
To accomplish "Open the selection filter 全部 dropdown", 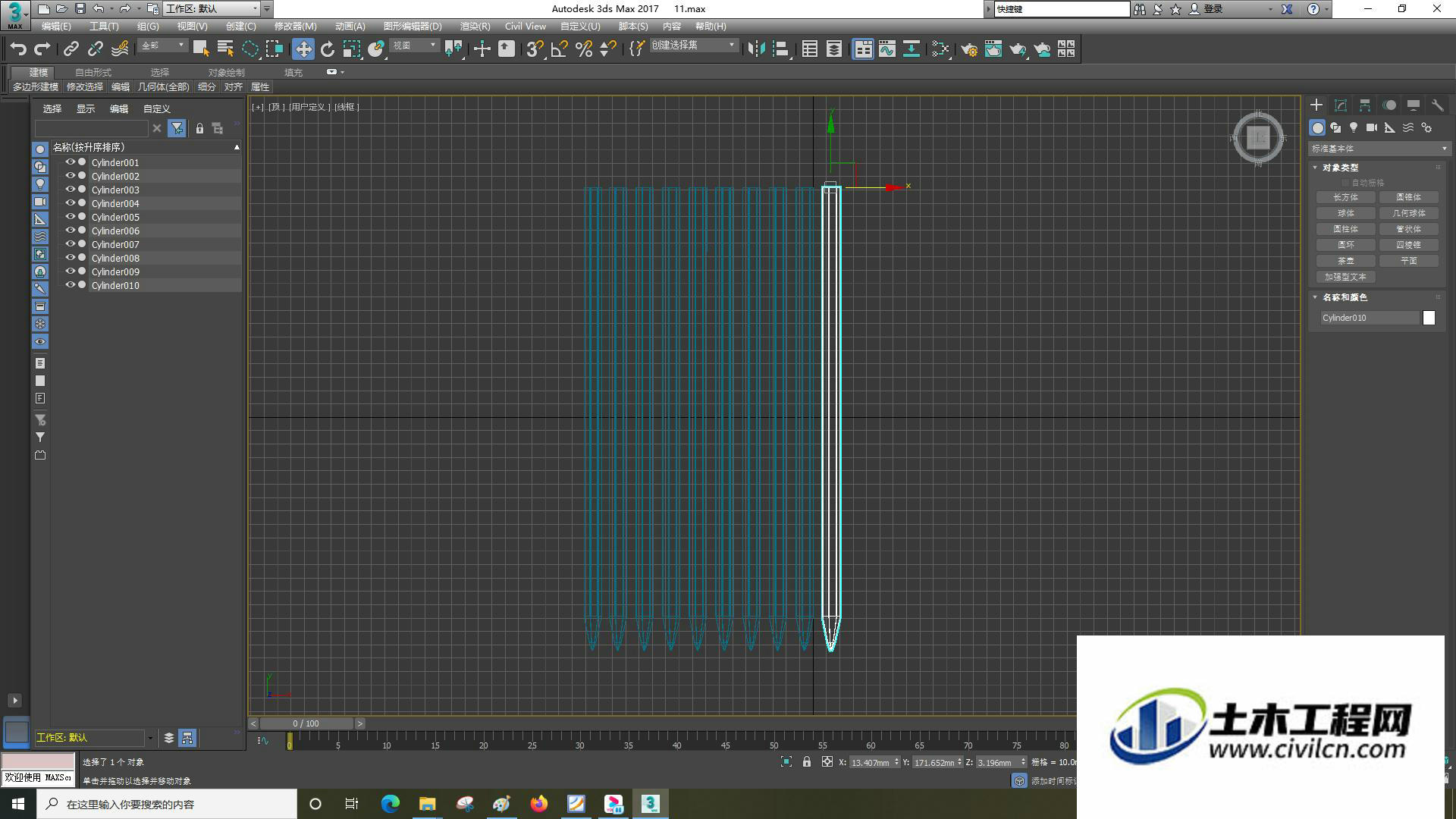I will [162, 46].
